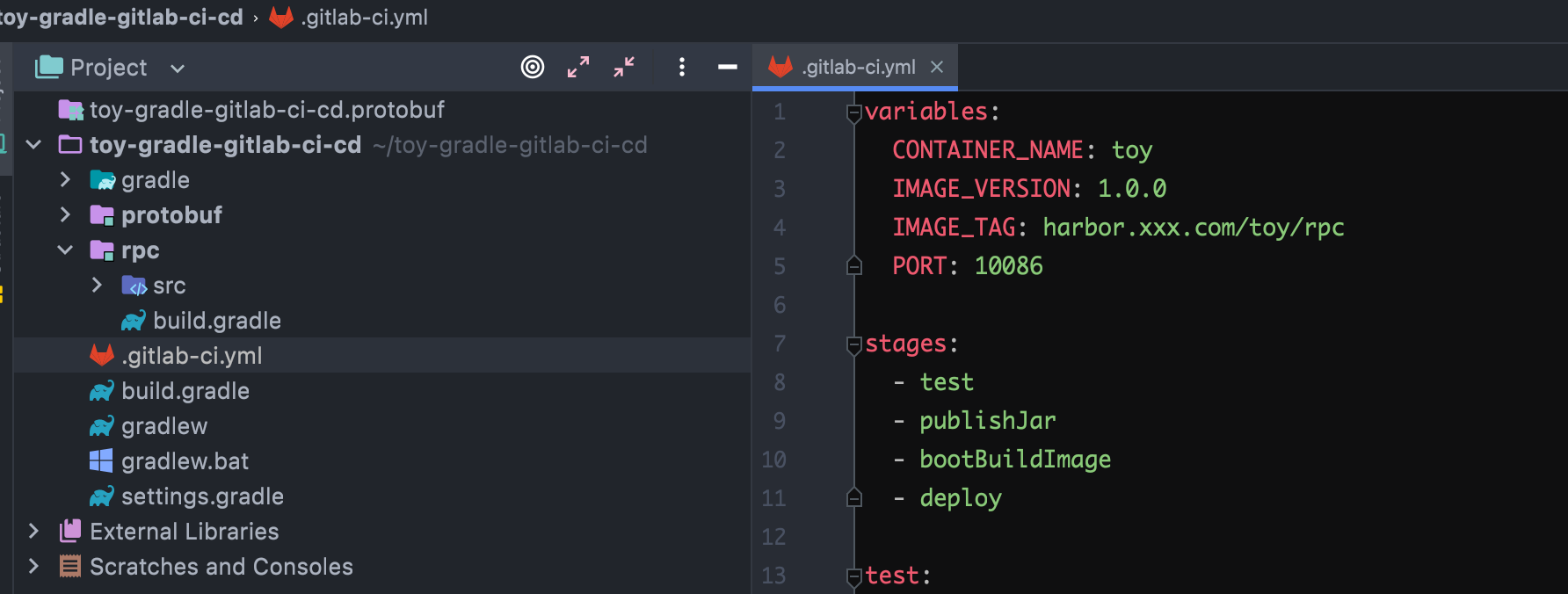
Task: Click the Expand All arrows icon
Action: point(578,67)
